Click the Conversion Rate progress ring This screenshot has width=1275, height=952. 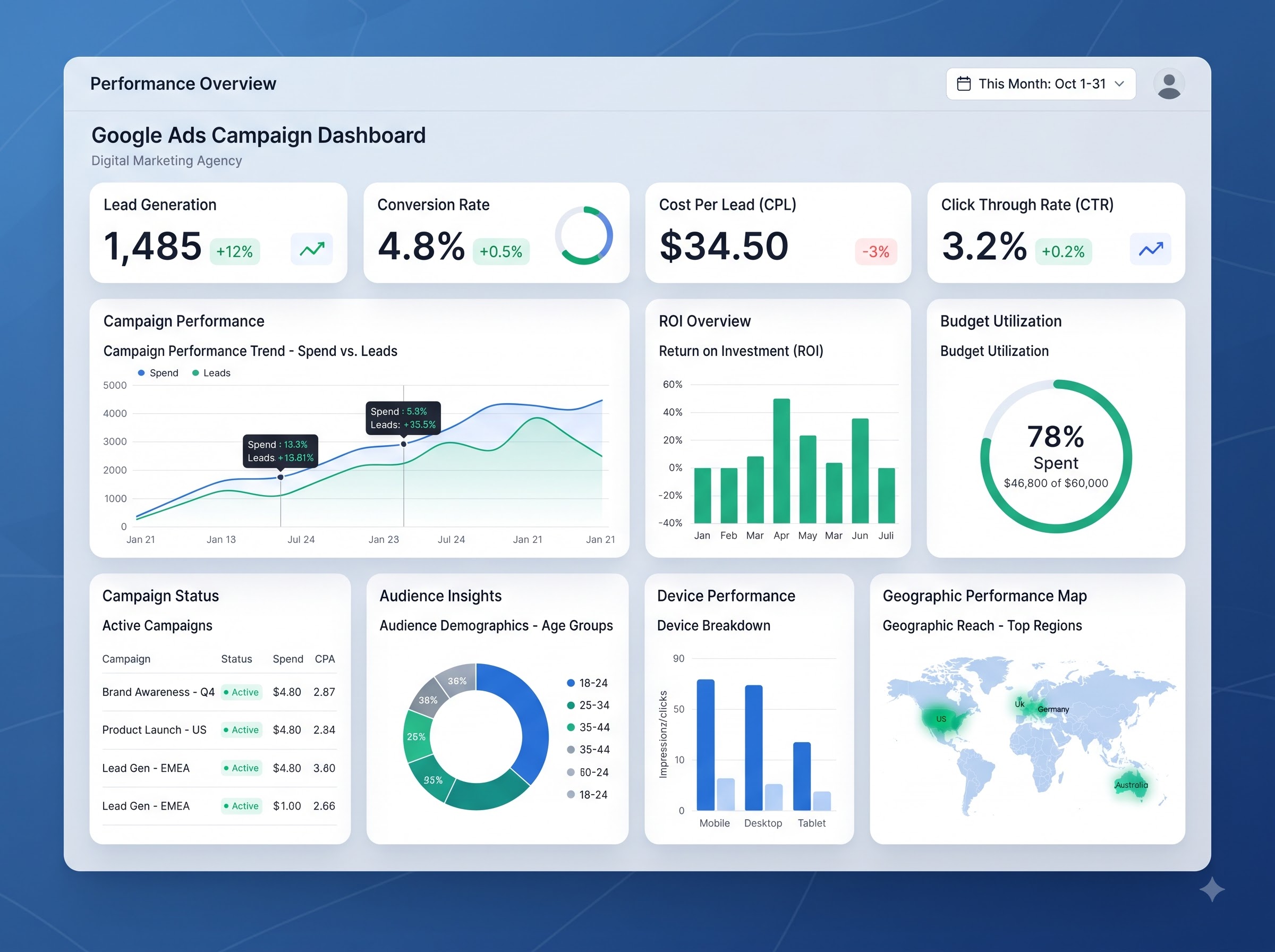tap(584, 235)
